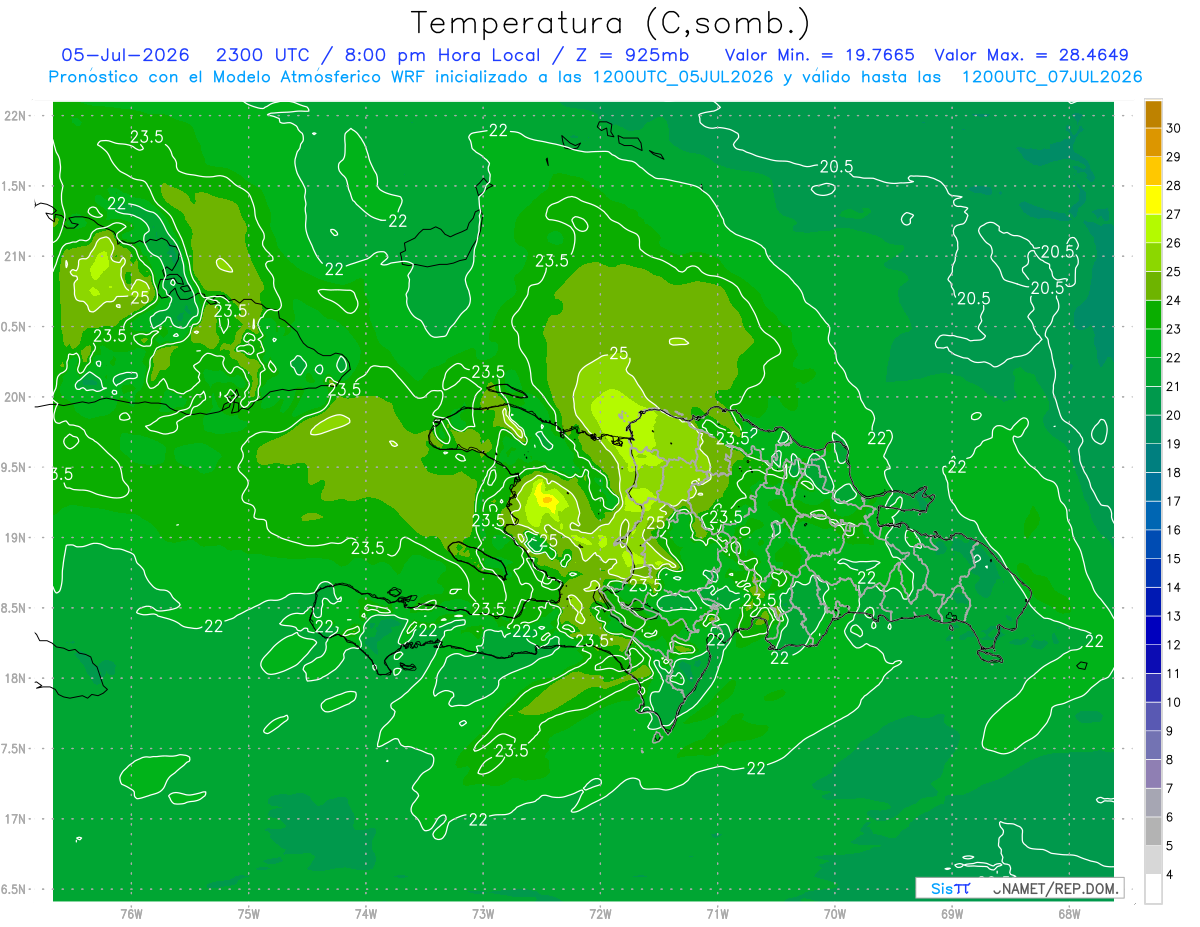Click the "21N" latitude axis label
1200x927 pixels.
coord(17,256)
